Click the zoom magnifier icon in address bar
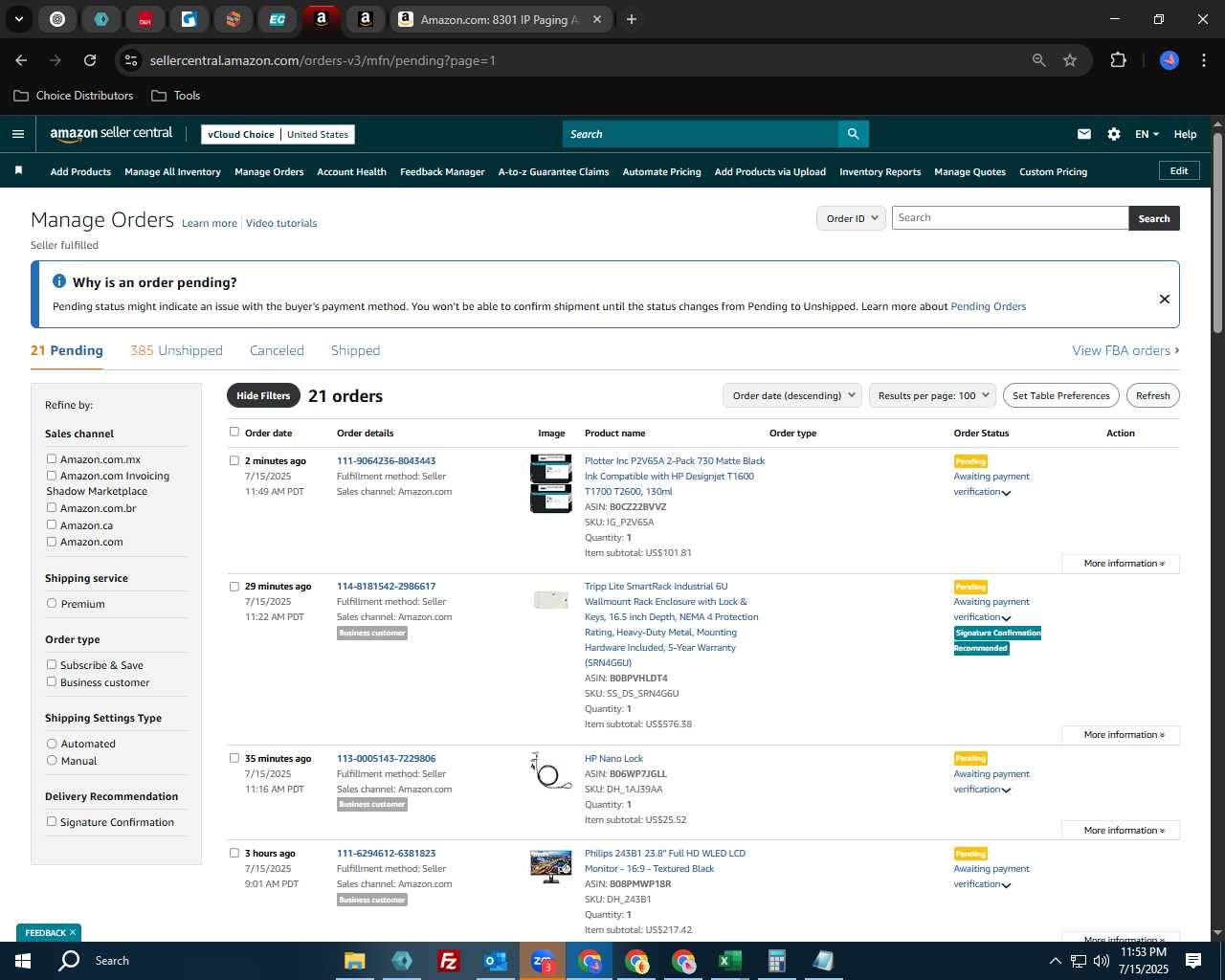The width and height of the screenshot is (1225, 980). click(x=1039, y=60)
